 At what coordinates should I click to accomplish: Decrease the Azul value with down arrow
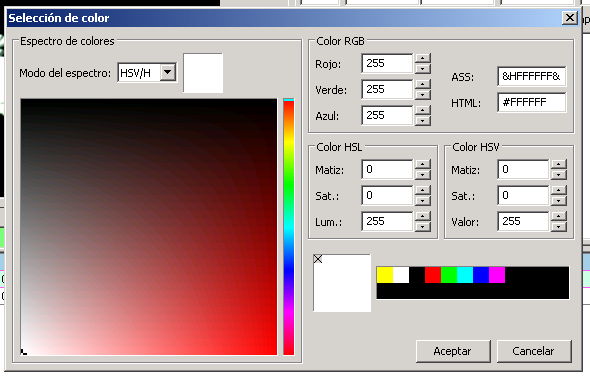tap(423, 120)
